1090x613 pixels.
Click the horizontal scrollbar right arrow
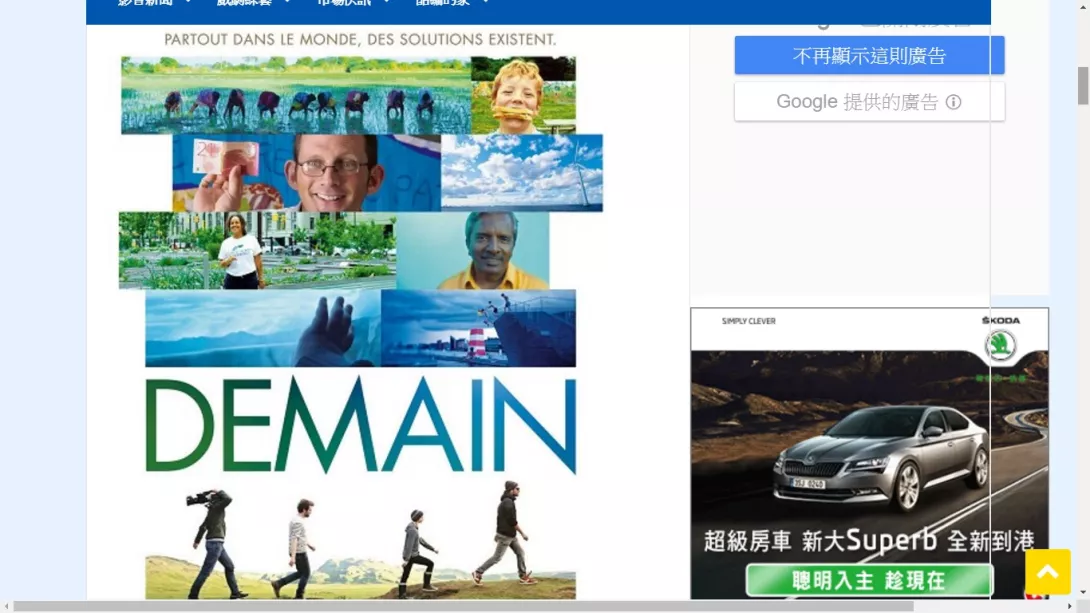(x=1070, y=607)
